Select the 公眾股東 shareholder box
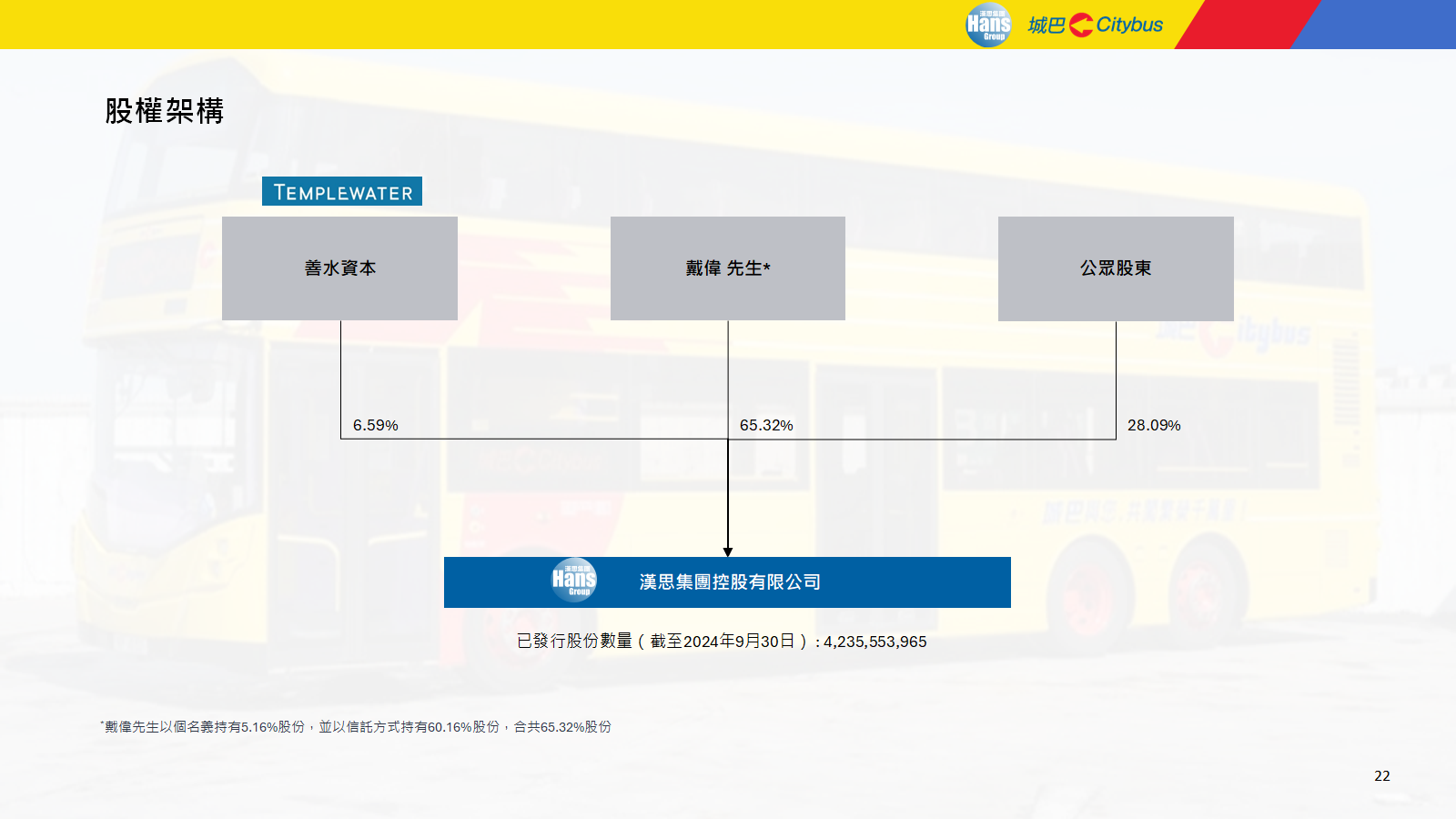Image resolution: width=1456 pixels, height=819 pixels. (1116, 268)
